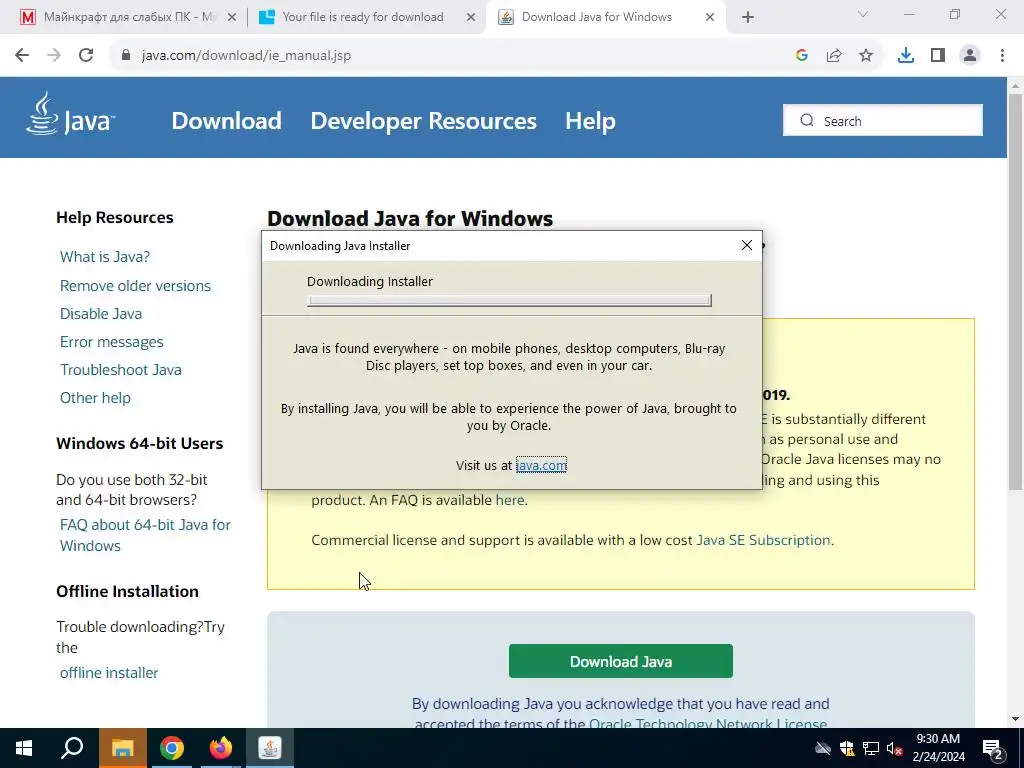Close the Minecraft tab
Screen dimensions: 1024x768
tap(232, 18)
